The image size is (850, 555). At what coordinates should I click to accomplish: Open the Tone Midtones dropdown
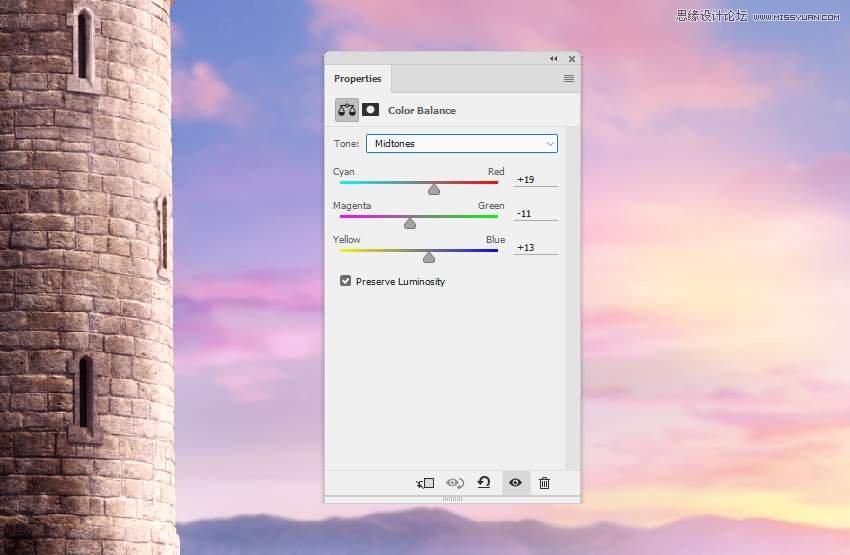[462, 144]
